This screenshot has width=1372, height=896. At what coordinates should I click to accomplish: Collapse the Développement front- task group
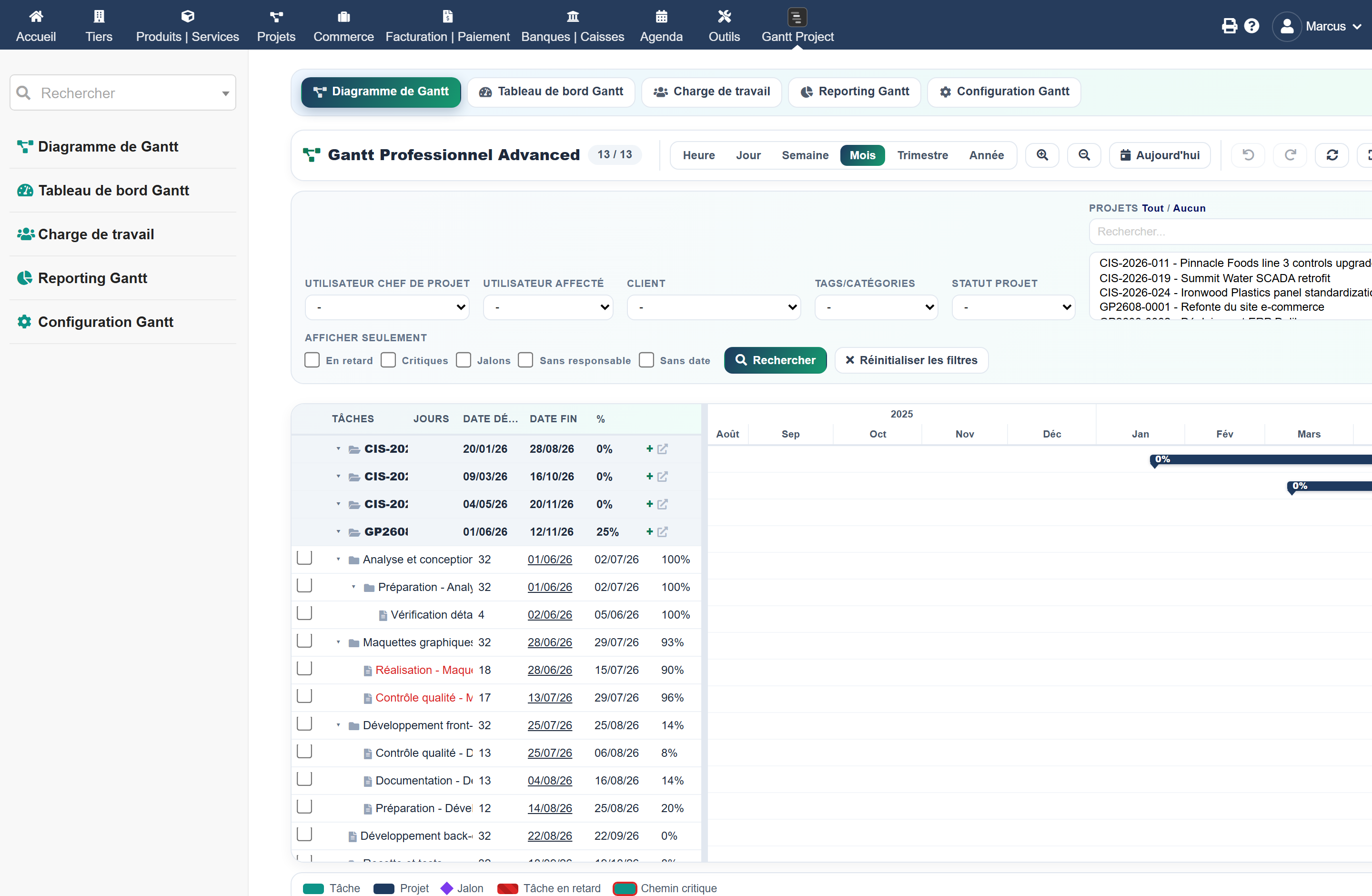(338, 725)
